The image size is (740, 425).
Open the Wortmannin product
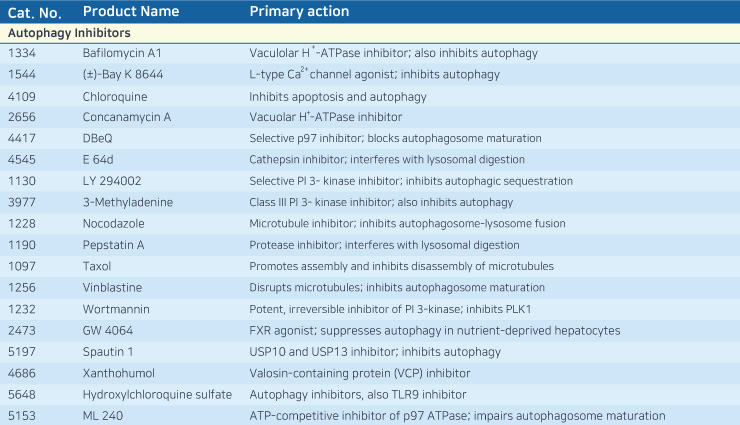click(x=116, y=309)
